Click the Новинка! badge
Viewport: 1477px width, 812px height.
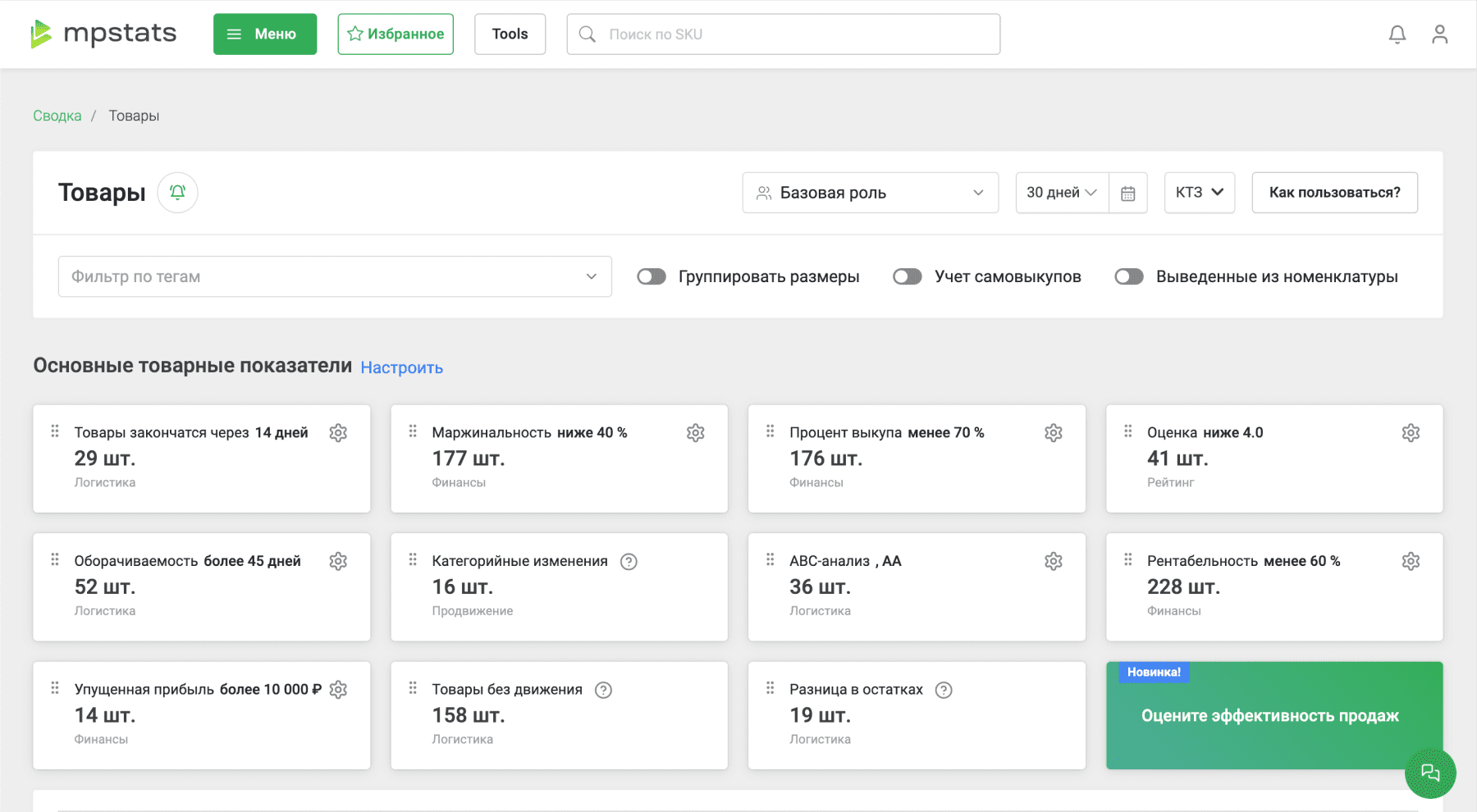click(x=1154, y=673)
